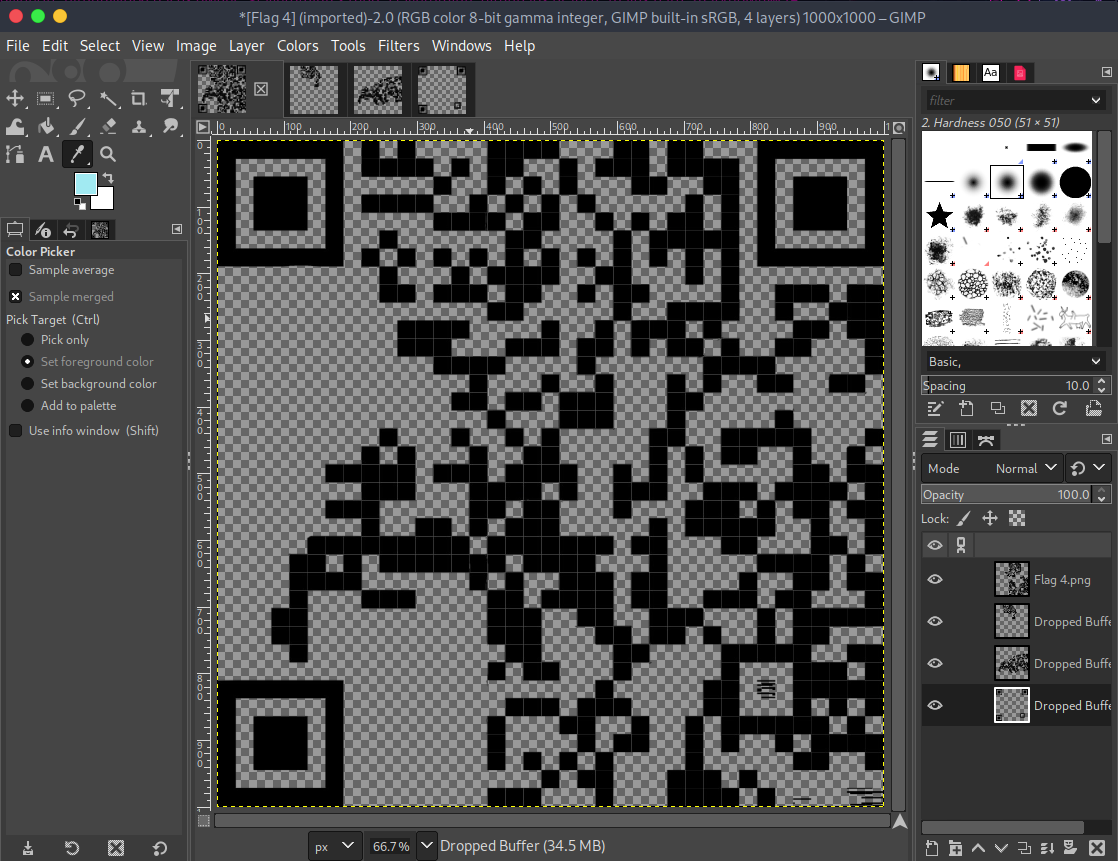This screenshot has width=1118, height=861.
Task: Open the foreground color light blue swatch
Action: tap(85, 182)
